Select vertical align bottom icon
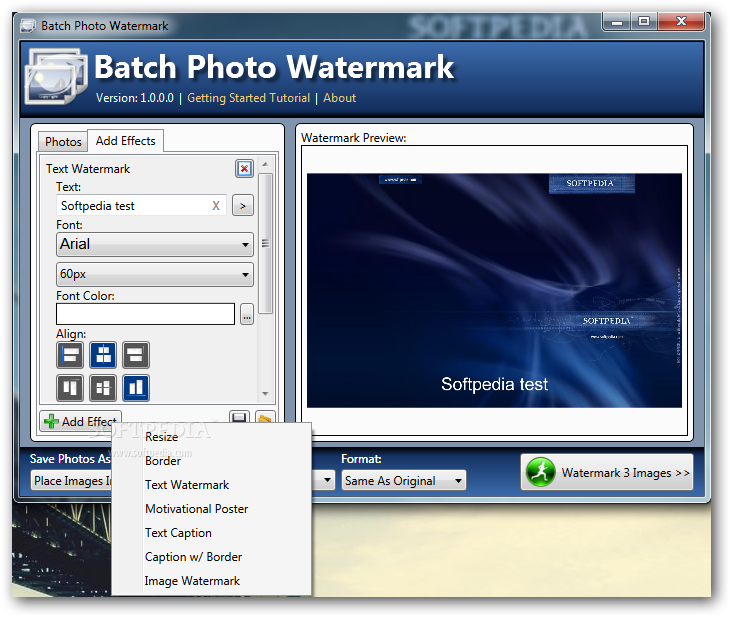This screenshot has height=617, width=731. point(136,388)
